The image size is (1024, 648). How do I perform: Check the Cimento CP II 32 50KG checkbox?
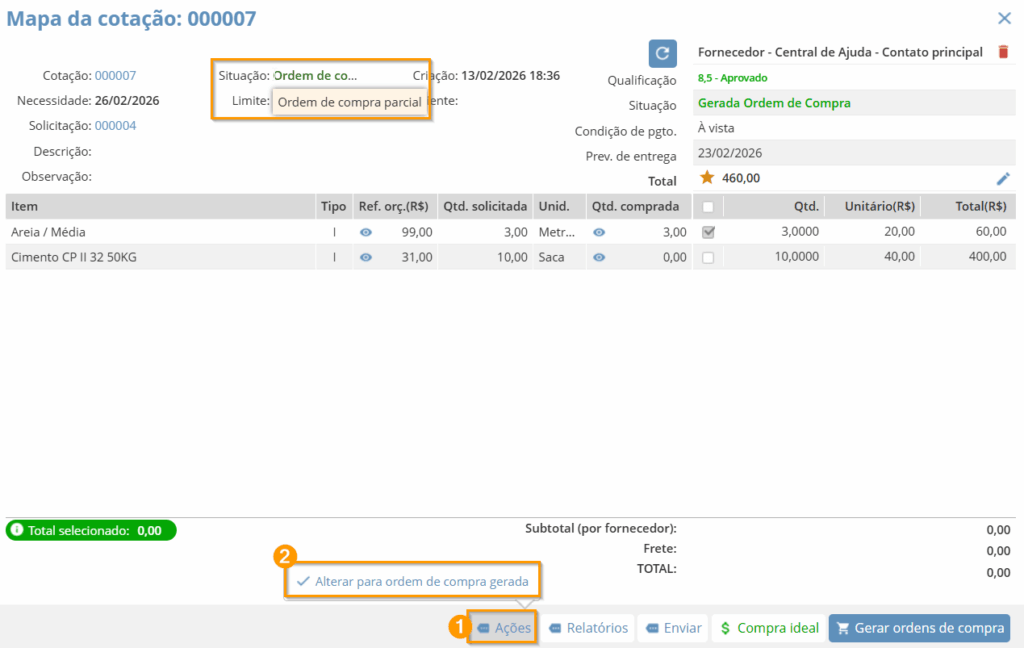pyautogui.click(x=708, y=257)
